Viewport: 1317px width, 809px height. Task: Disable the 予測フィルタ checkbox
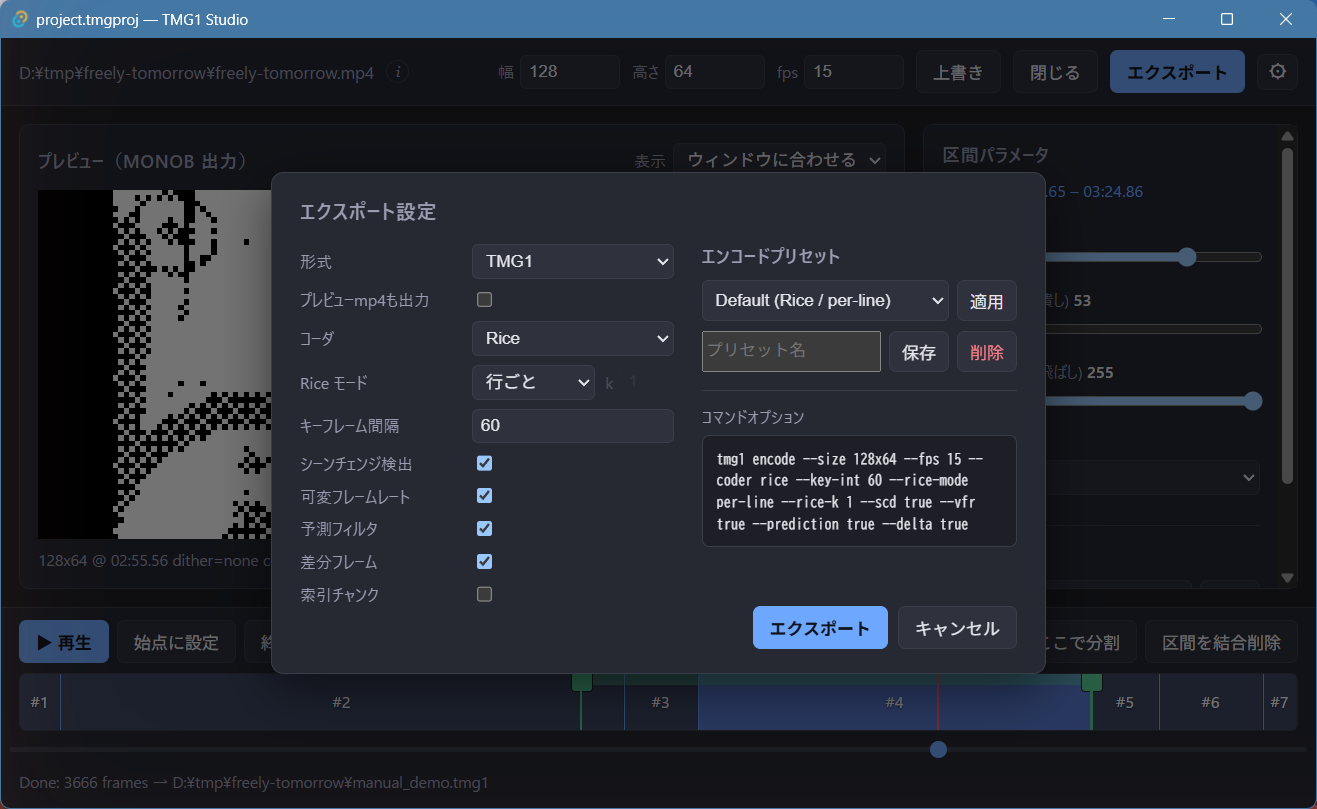click(x=485, y=528)
